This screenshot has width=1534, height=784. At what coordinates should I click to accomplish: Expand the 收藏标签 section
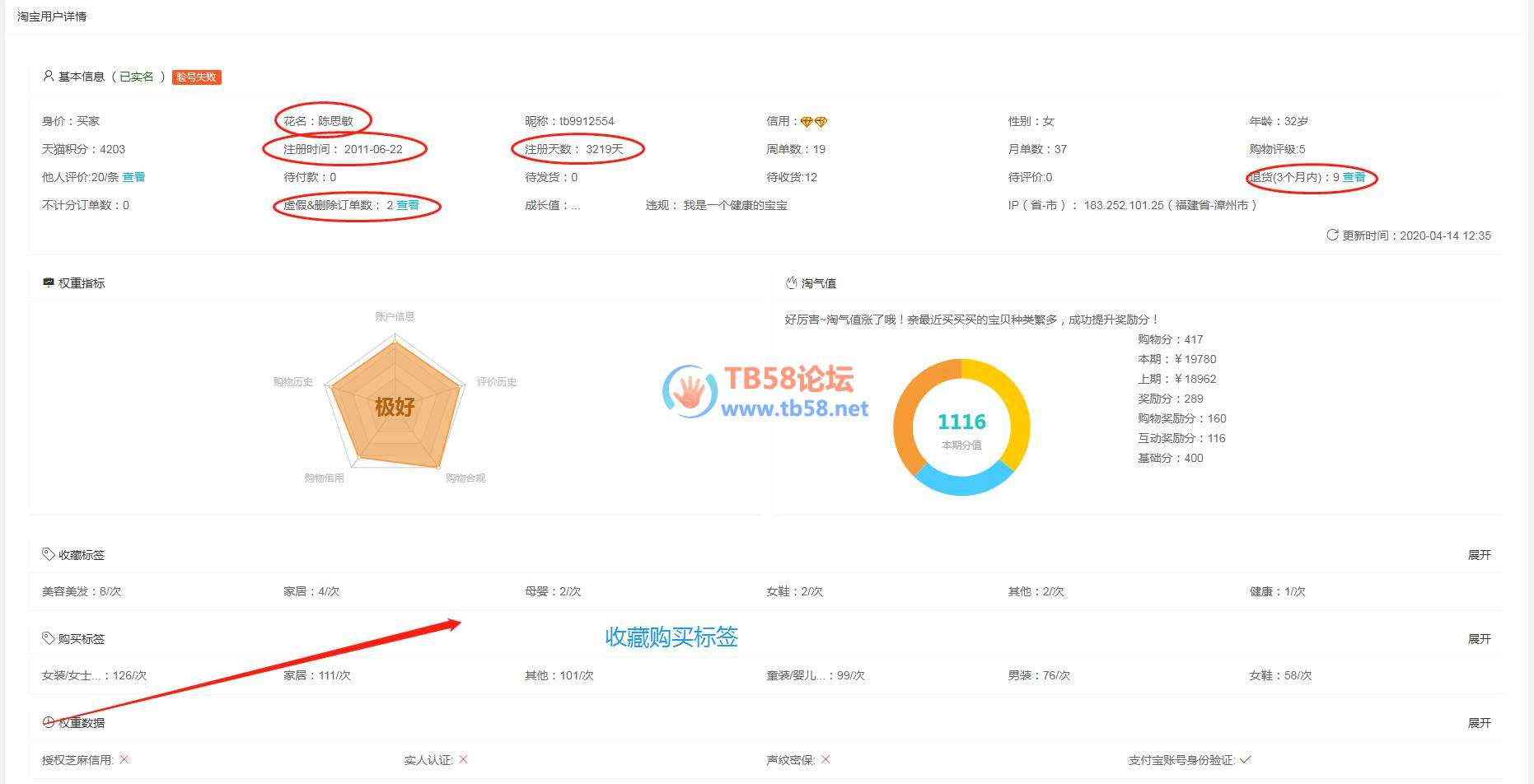tap(1480, 555)
